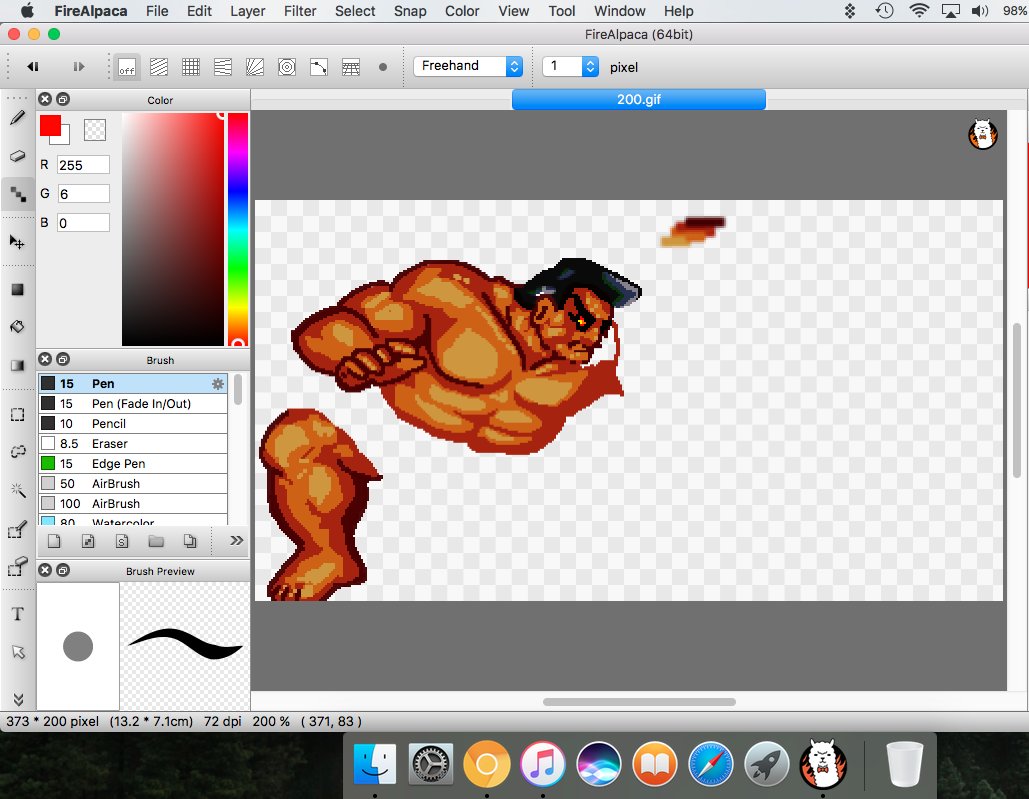Enable vanishing point snap
Viewport: 1029px width, 799px height.
click(223, 67)
